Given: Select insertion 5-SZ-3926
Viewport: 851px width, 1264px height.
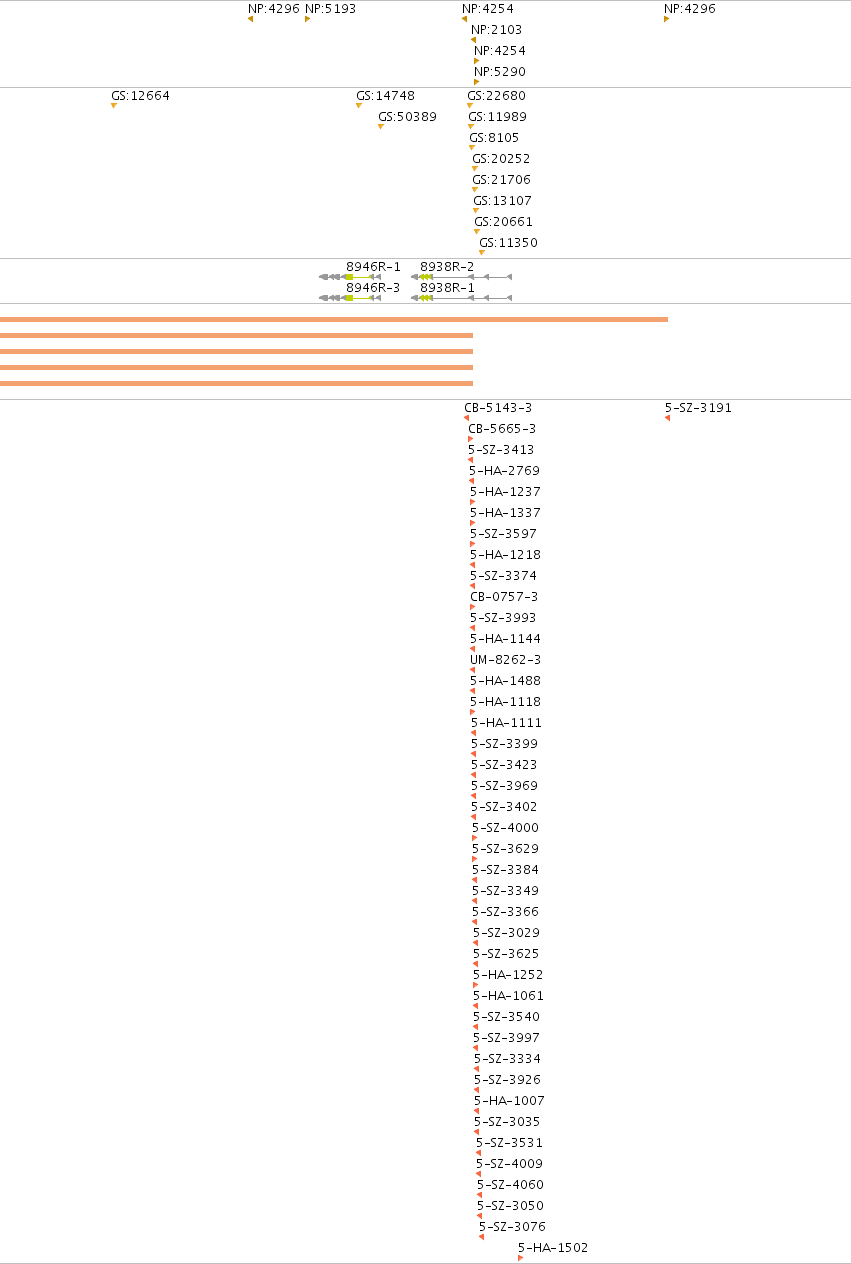Looking at the screenshot, I should pos(508,1080).
